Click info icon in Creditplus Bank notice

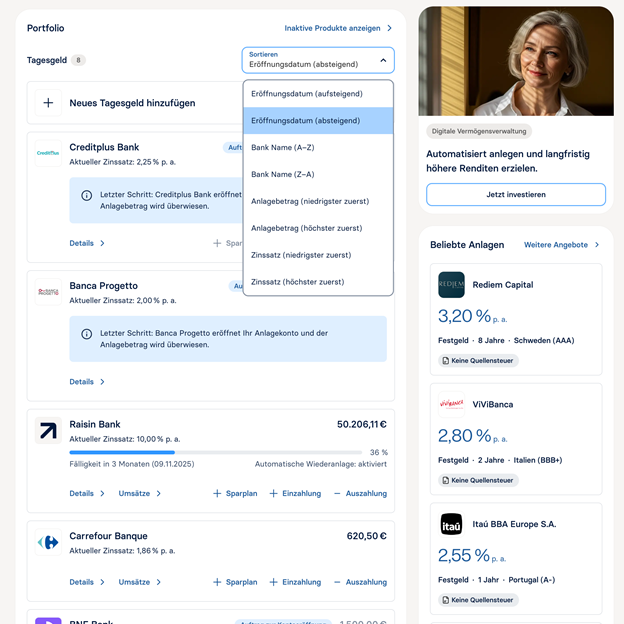(86, 195)
